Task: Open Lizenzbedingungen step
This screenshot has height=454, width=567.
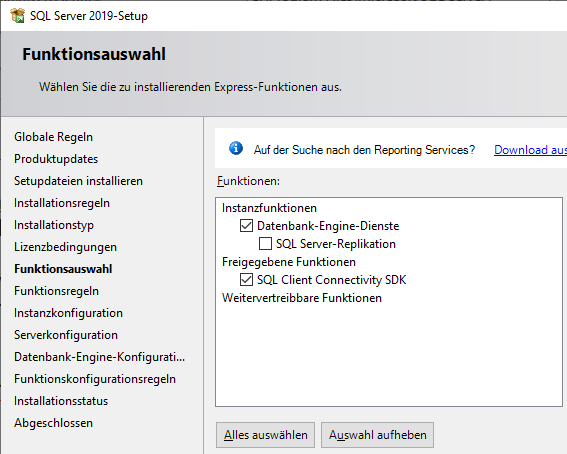Action: [65, 247]
